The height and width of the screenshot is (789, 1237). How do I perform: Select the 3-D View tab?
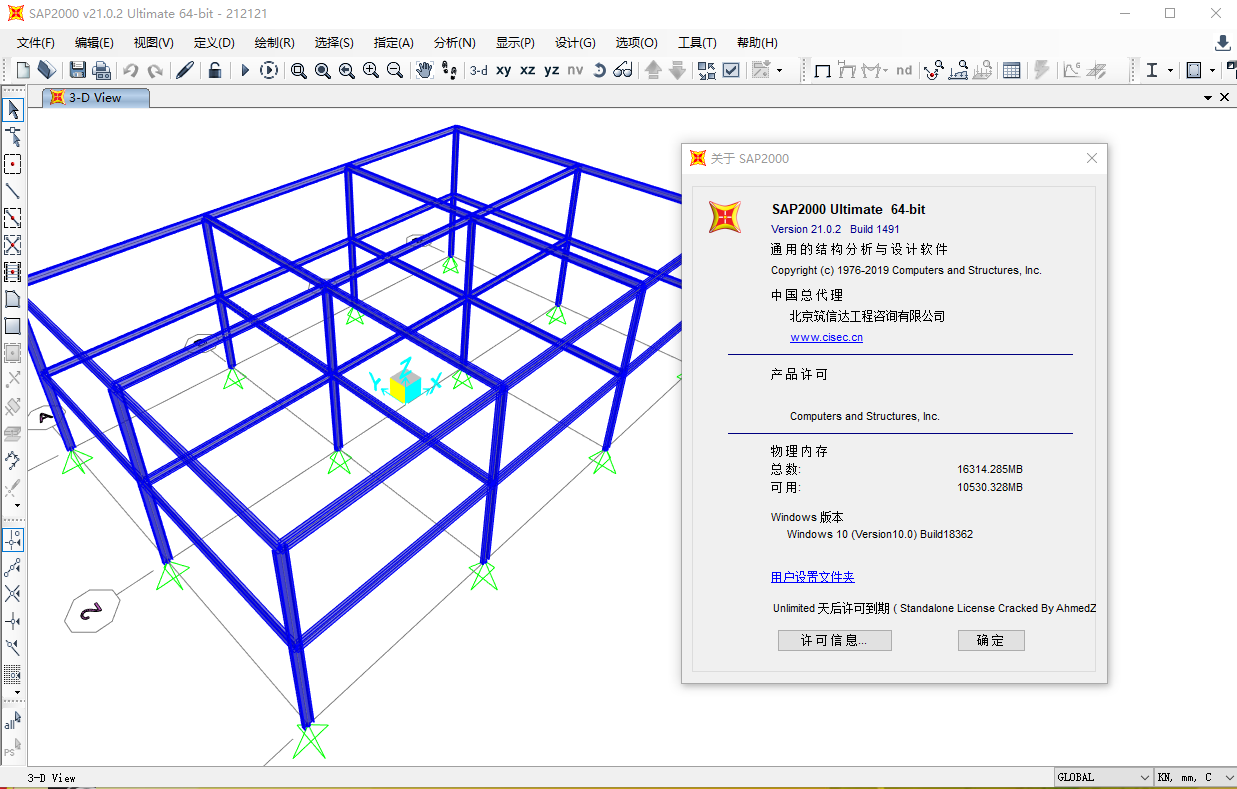point(96,98)
